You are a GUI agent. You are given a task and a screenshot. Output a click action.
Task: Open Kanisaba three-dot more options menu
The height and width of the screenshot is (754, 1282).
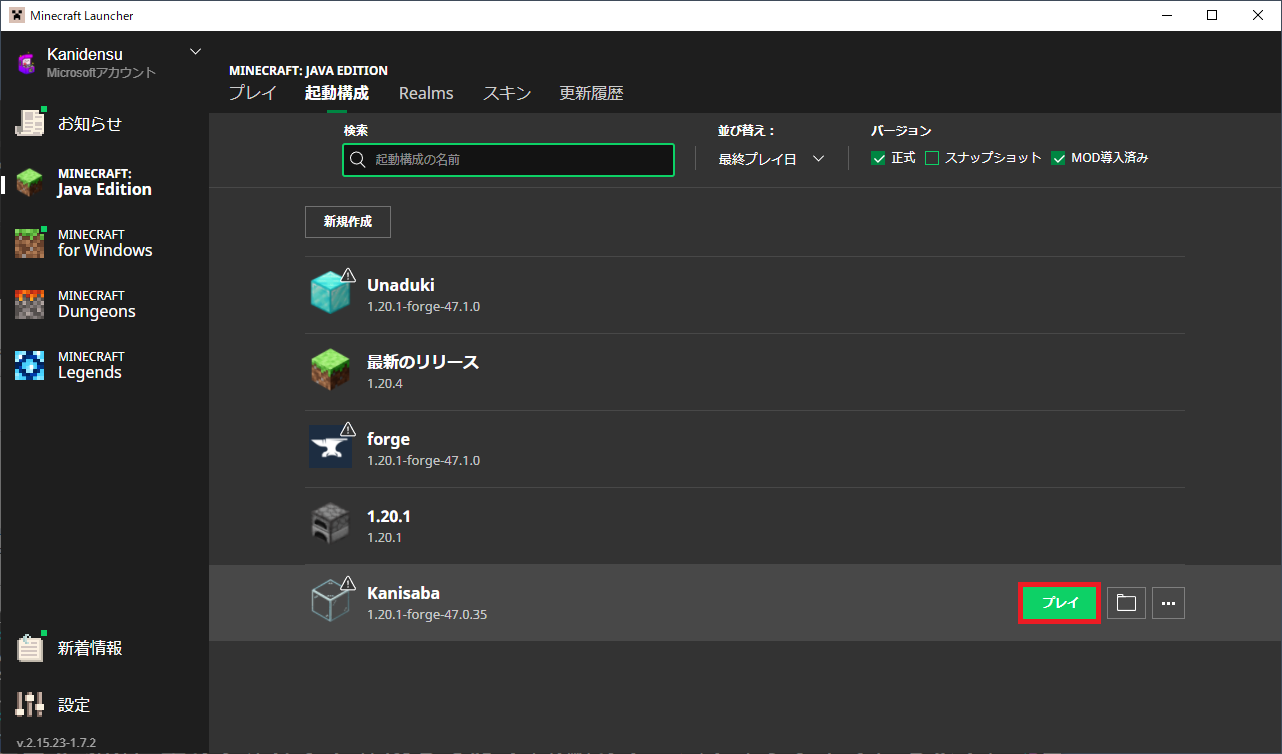click(x=1168, y=603)
